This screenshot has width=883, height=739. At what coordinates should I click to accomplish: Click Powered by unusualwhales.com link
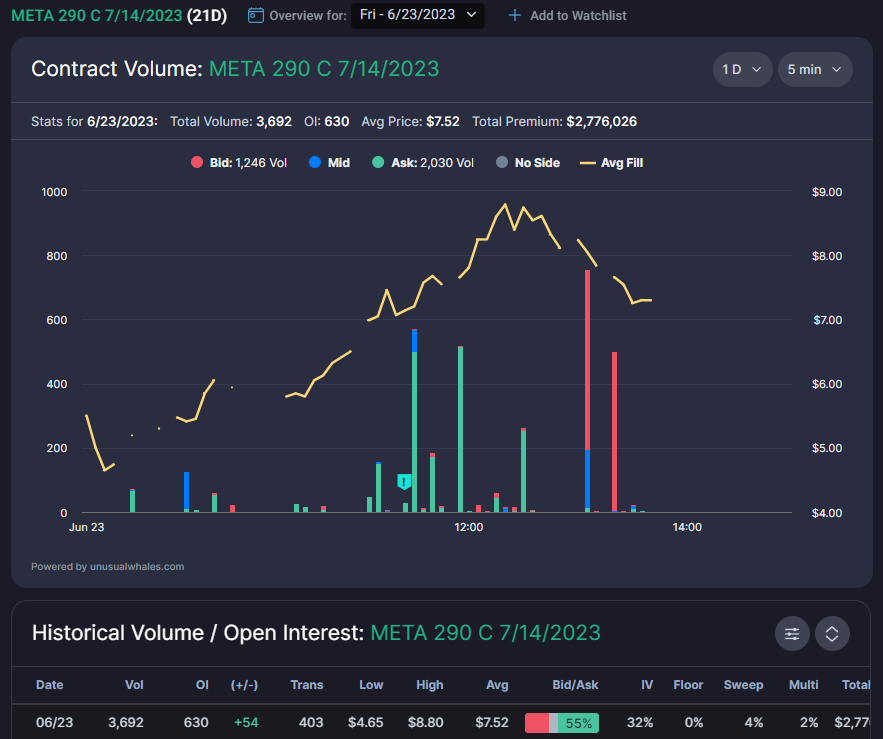click(x=108, y=567)
